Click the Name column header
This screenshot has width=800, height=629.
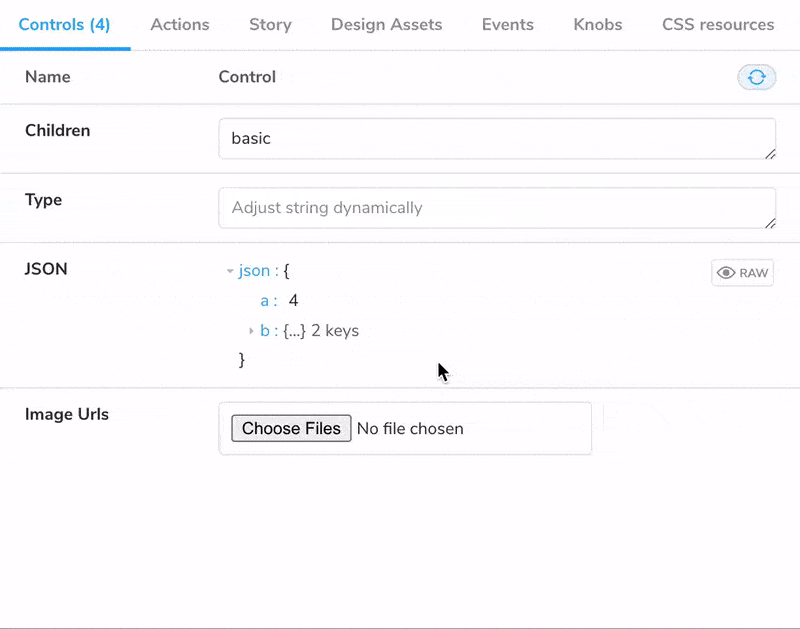[48, 77]
